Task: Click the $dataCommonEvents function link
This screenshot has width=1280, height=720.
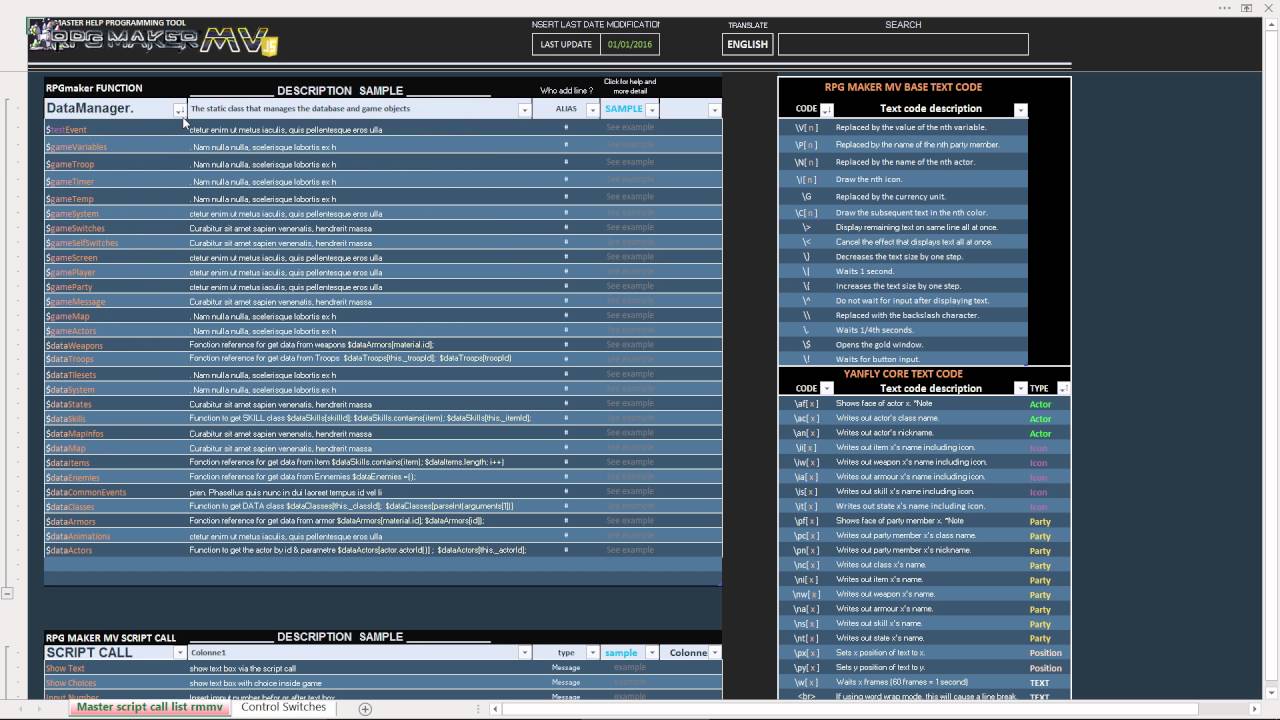Action: click(x=86, y=492)
